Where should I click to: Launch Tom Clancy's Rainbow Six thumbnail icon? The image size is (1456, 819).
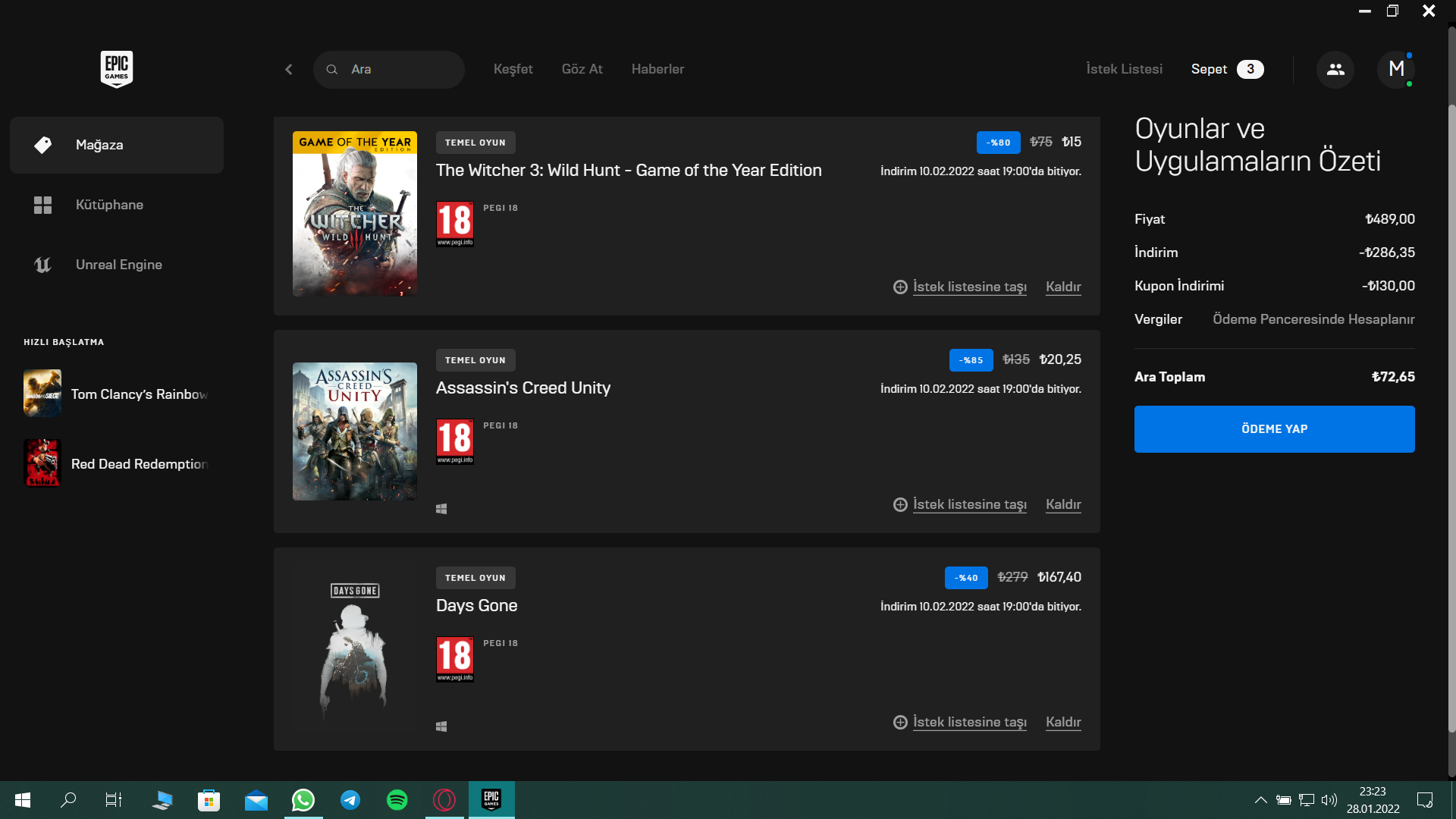42,393
